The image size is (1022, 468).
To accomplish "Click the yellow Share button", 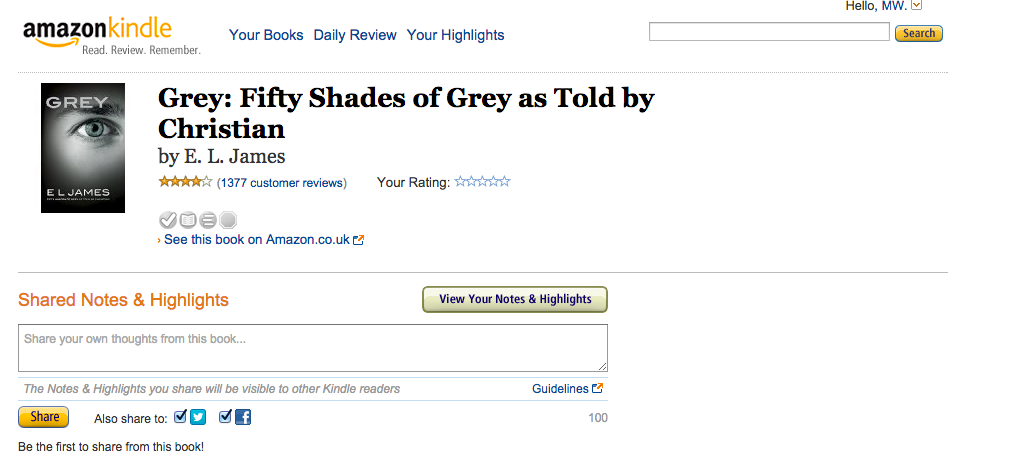I will tap(44, 417).
